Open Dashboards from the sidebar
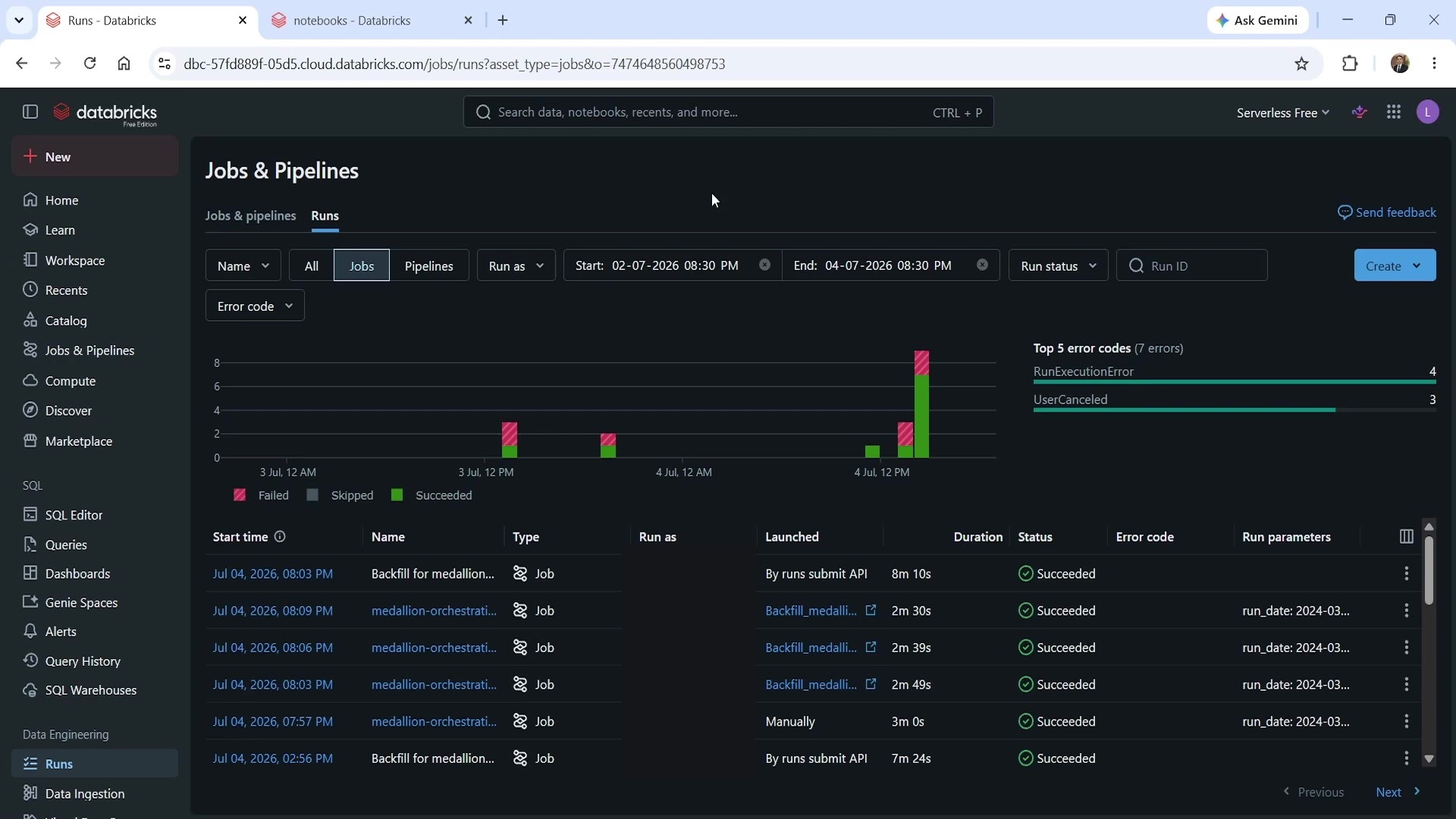Viewport: 1456px width, 819px height. pos(95,574)
